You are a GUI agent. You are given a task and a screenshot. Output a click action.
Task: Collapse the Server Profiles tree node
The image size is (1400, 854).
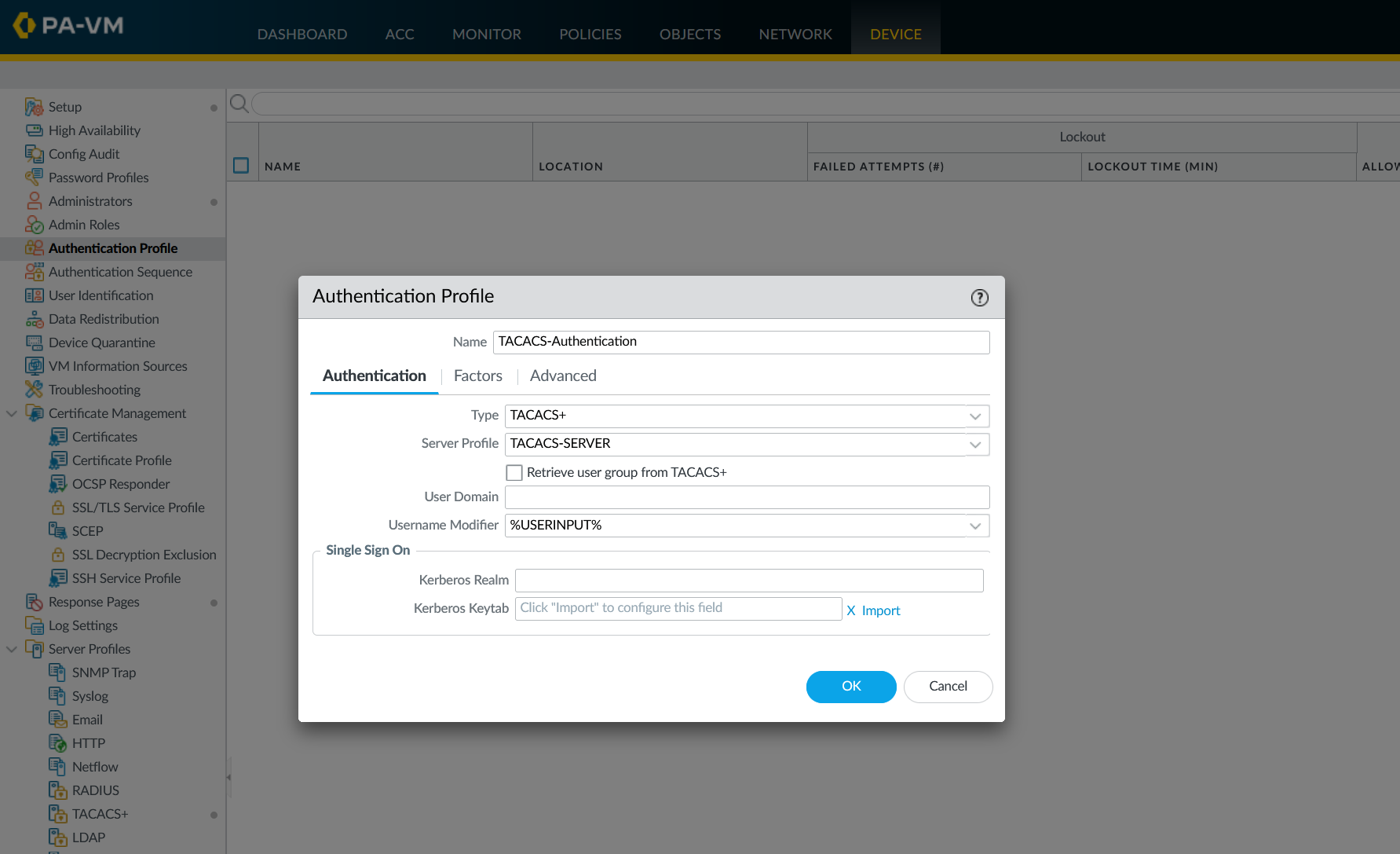point(12,649)
